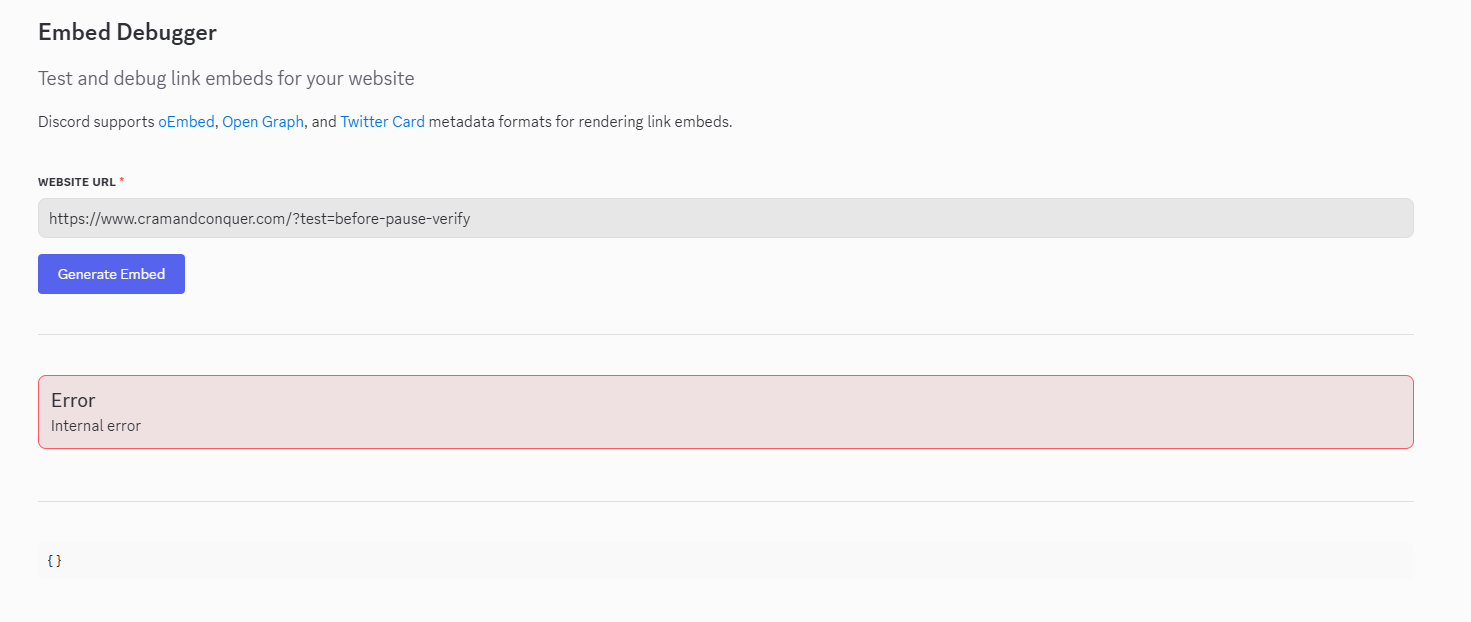Click the divider line above the error box
Screen dimensions: 1471x622
tap(725, 334)
